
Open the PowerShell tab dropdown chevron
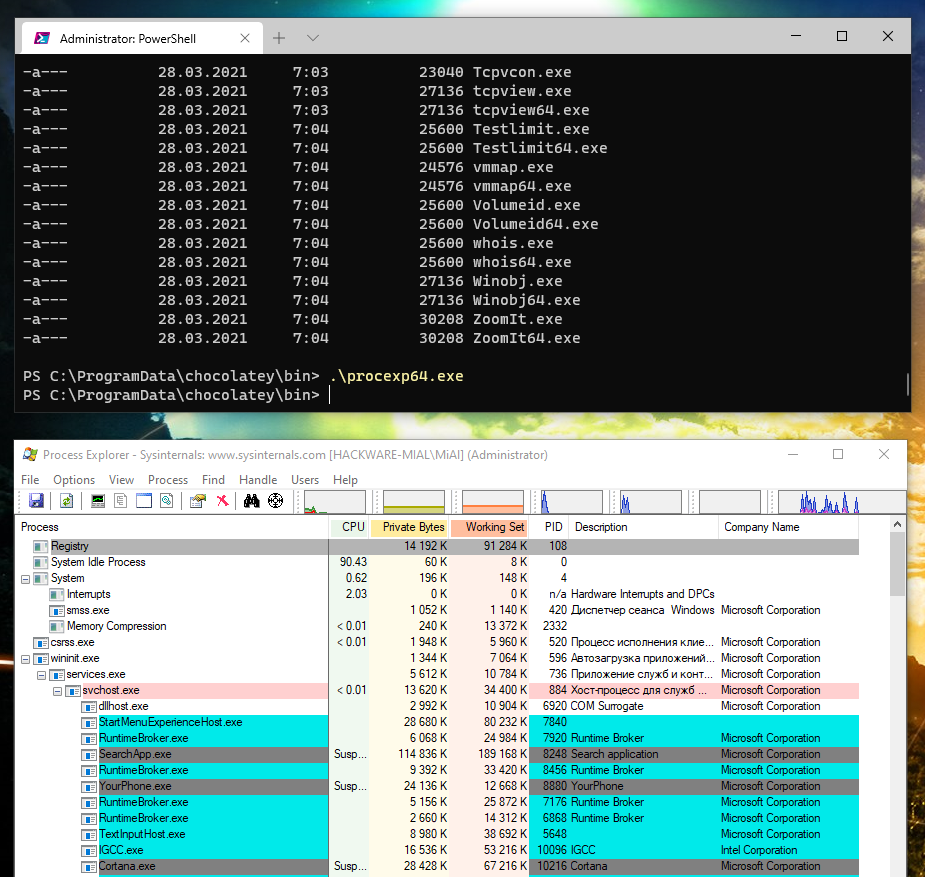click(x=312, y=38)
